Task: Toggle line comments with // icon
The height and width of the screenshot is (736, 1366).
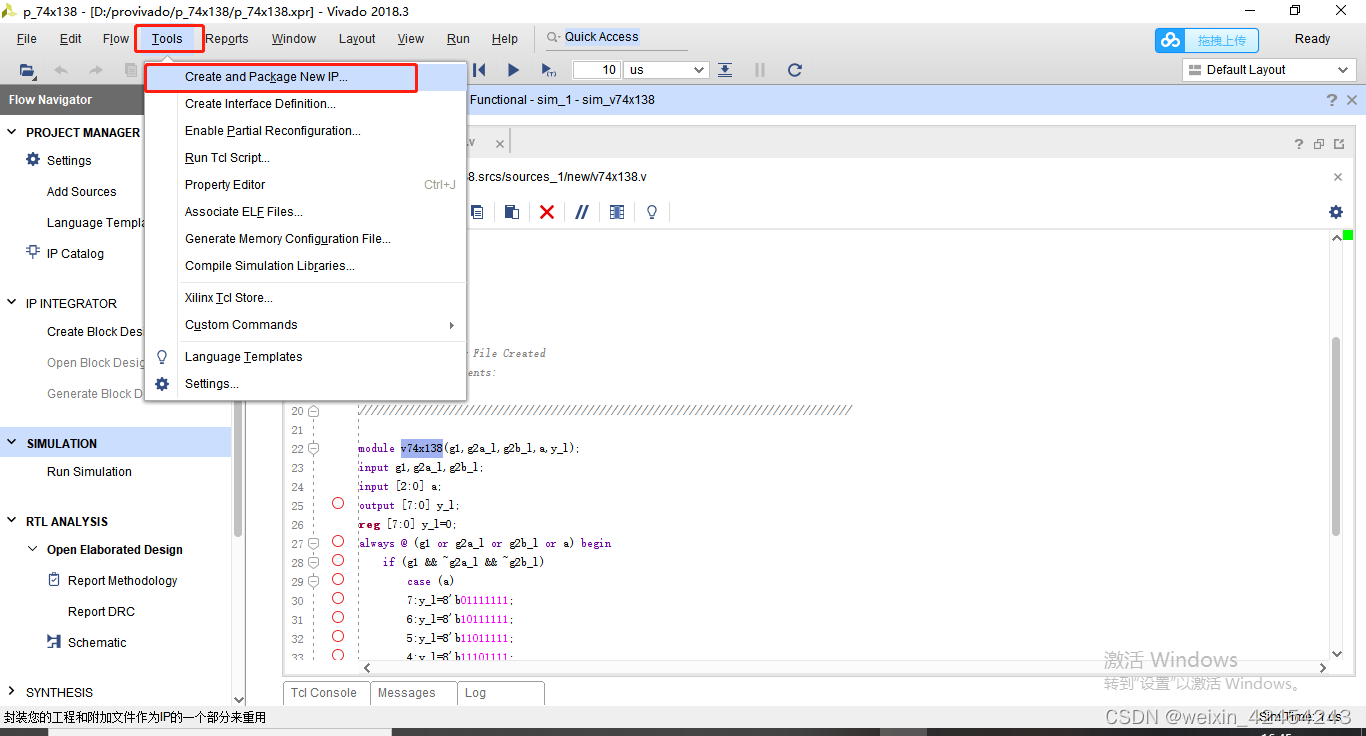Action: pyautogui.click(x=582, y=212)
